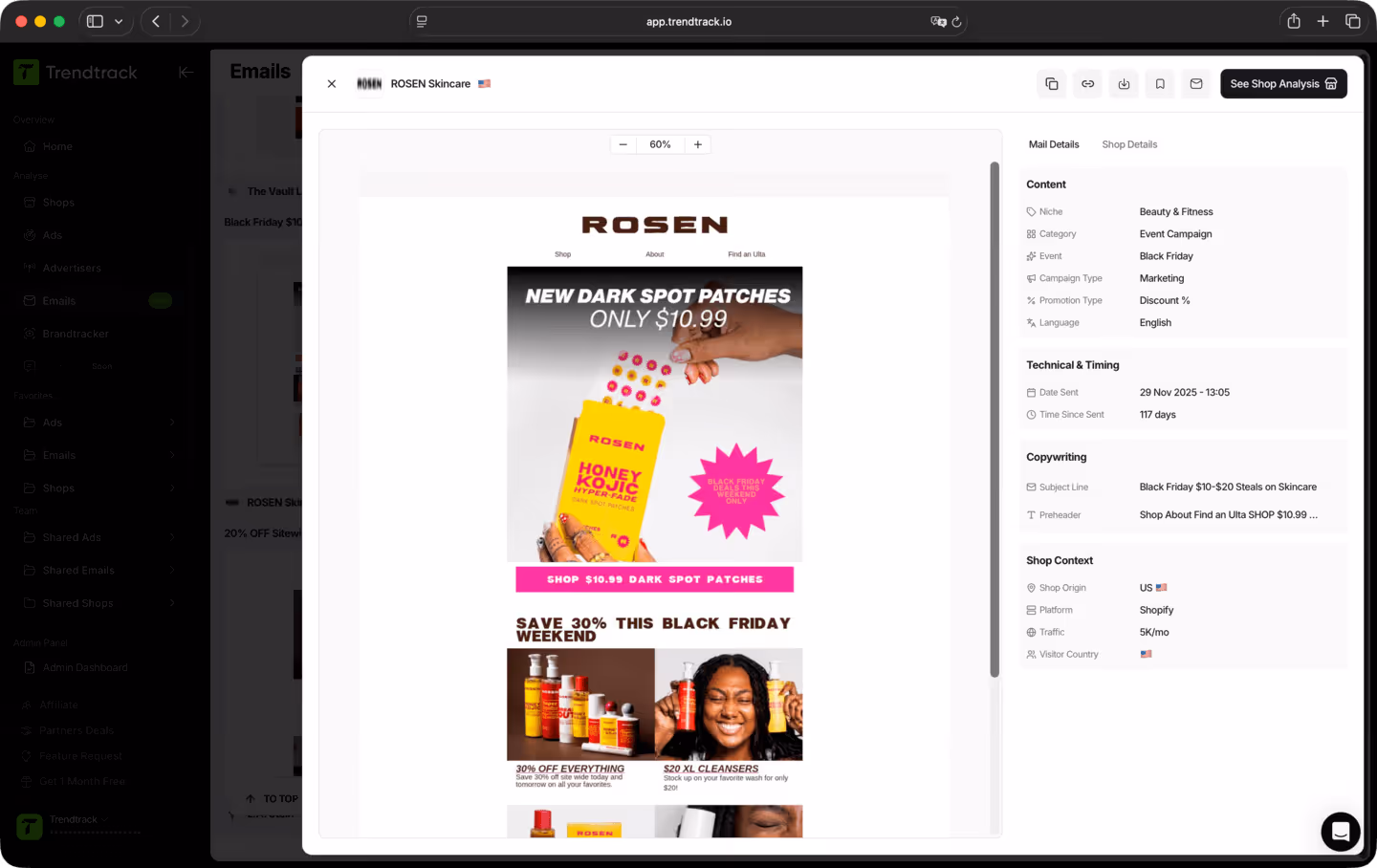Close the ROSEN Skincare email modal
Screen dimensions: 1377x868
[x=332, y=84]
